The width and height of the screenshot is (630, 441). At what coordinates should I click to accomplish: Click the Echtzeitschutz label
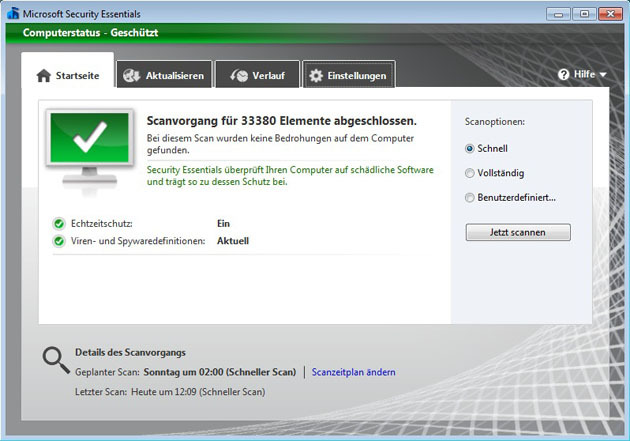[x=102, y=224]
